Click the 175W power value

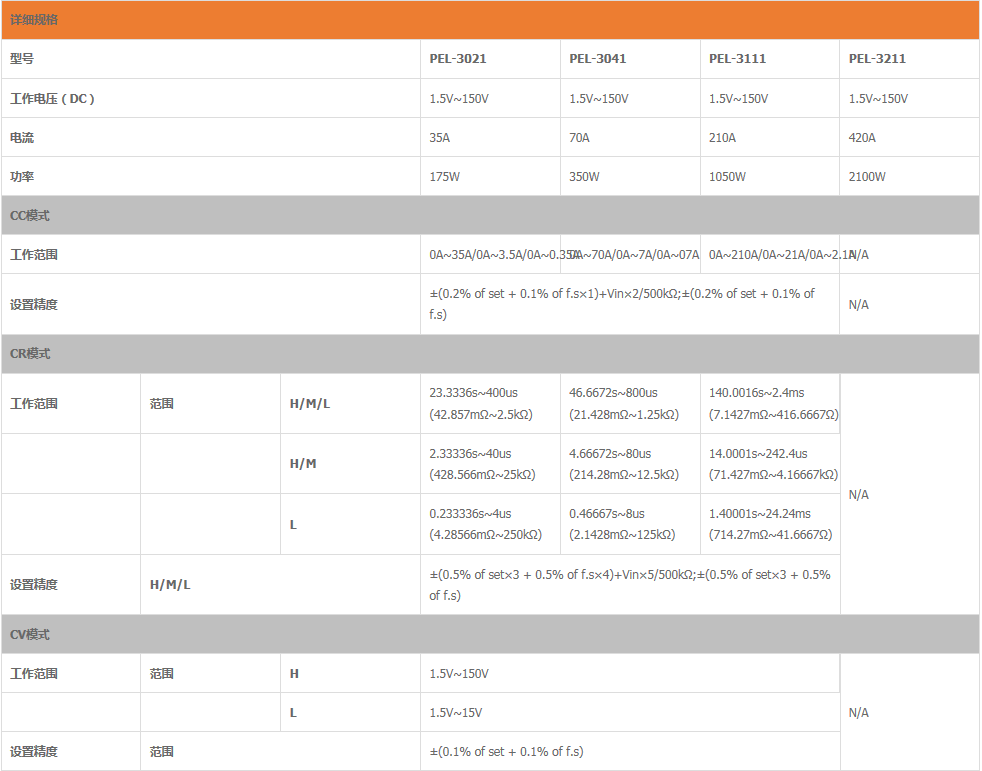444,177
